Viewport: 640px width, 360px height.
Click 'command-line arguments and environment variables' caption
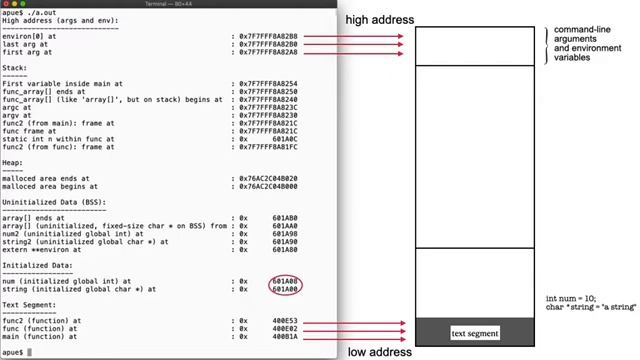point(587,43)
